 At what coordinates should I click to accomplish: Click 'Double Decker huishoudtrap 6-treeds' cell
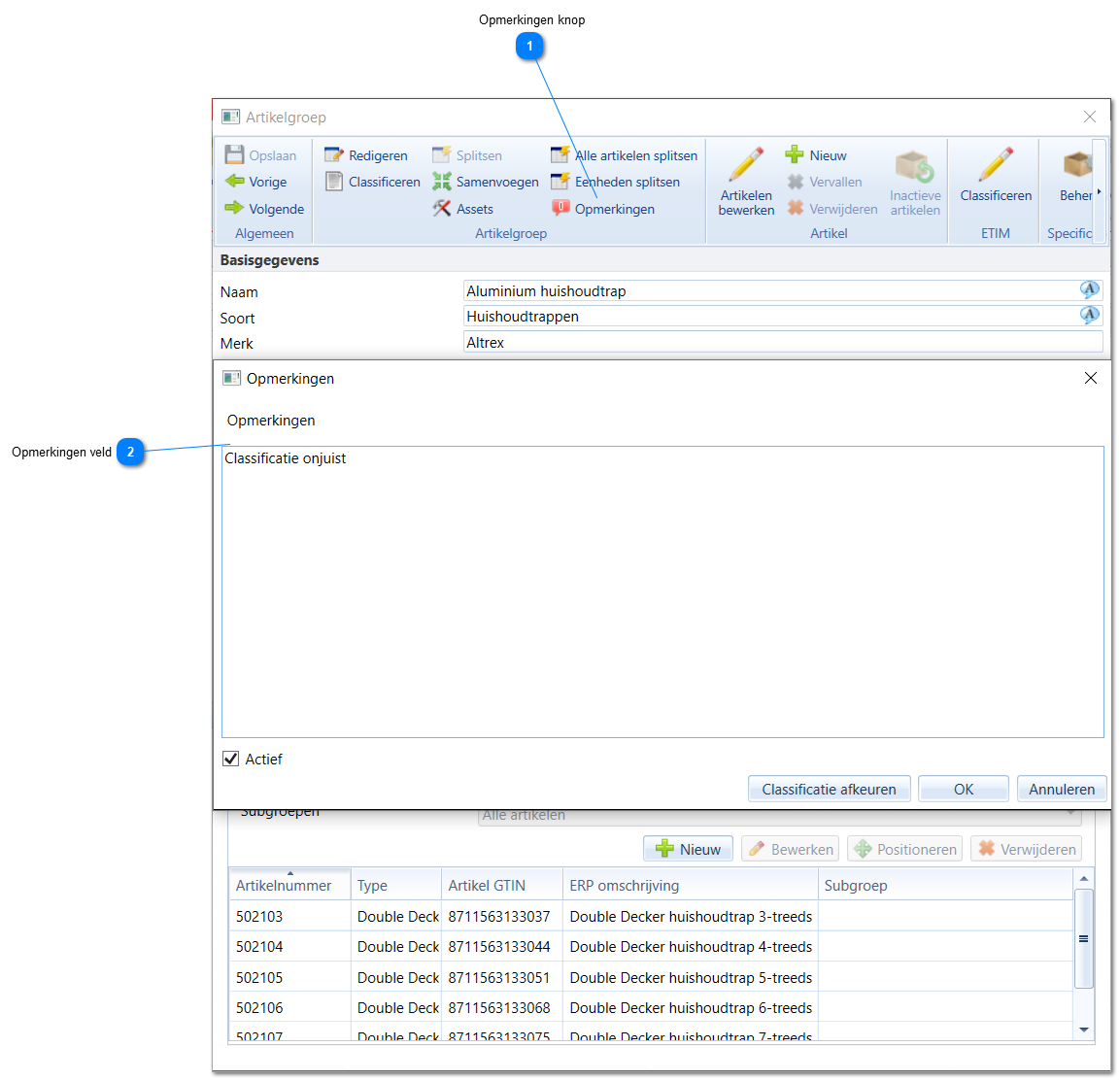coord(691,1007)
